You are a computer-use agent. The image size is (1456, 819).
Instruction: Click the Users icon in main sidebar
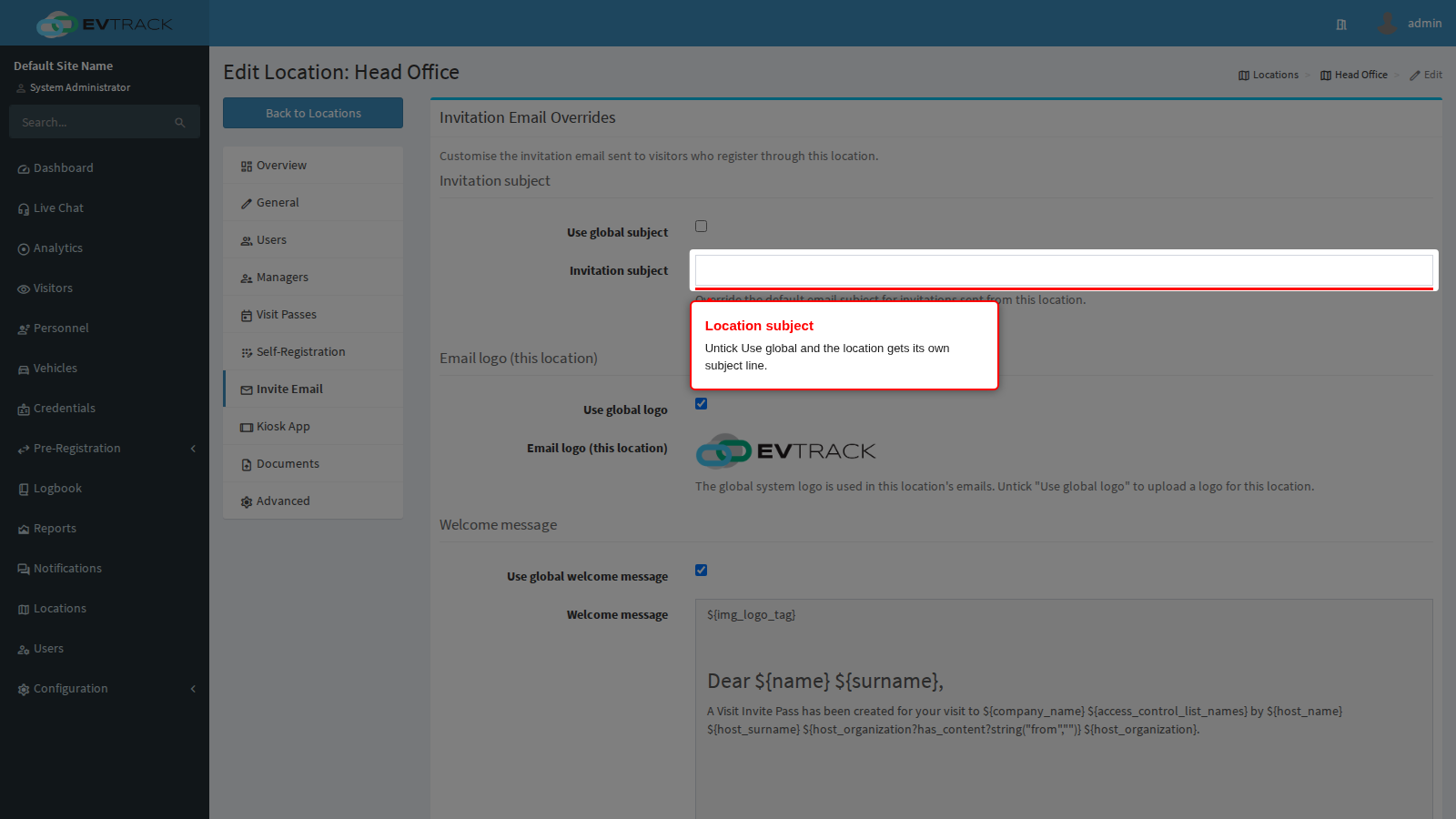point(24,650)
